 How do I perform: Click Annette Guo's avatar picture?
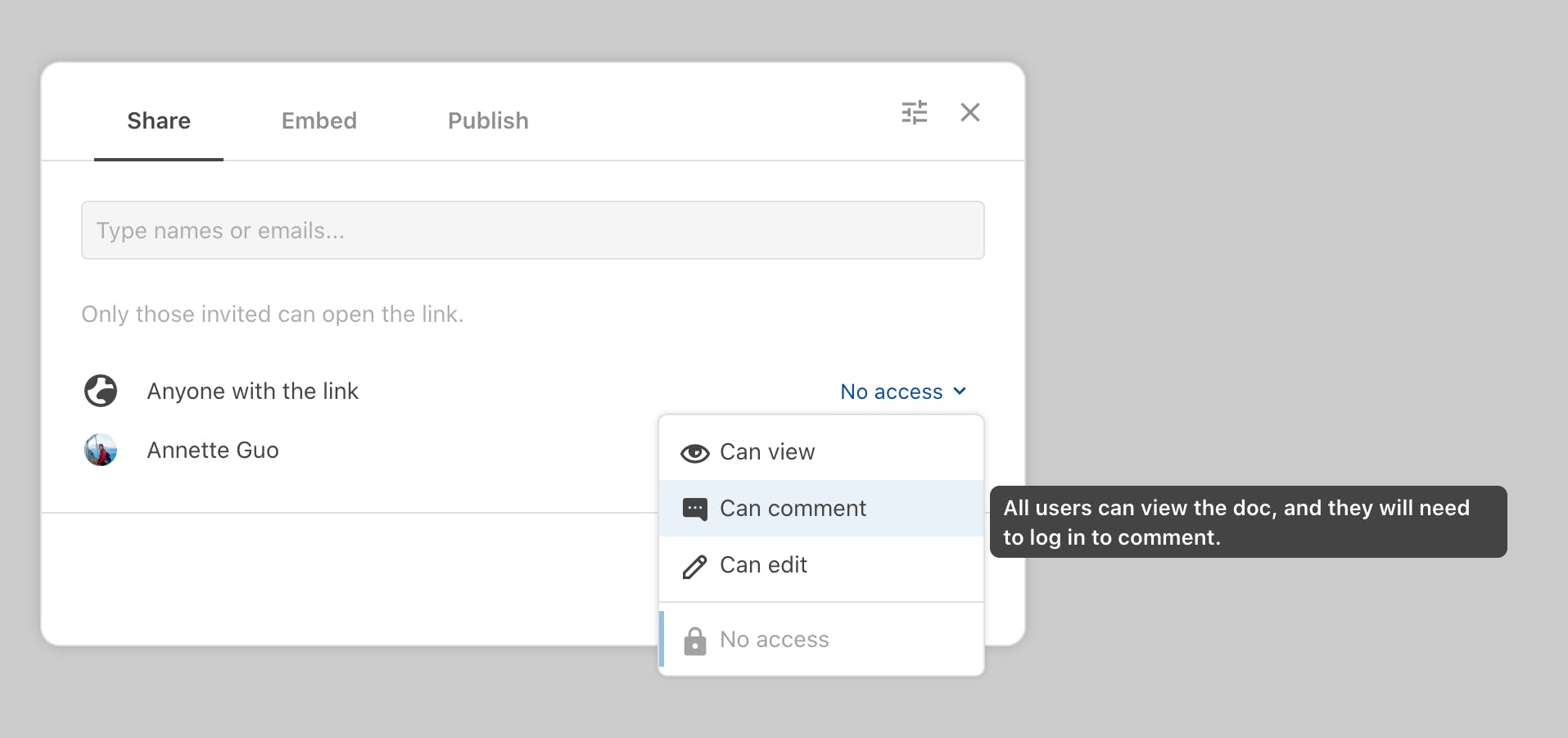[101, 450]
